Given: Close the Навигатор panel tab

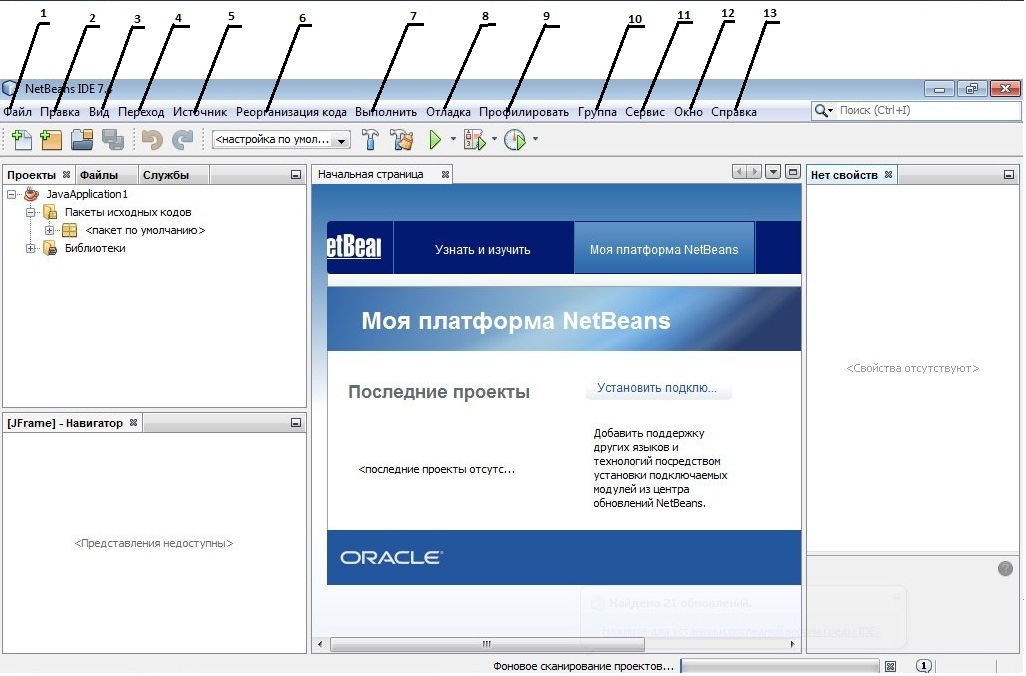Looking at the screenshot, I should 133,423.
